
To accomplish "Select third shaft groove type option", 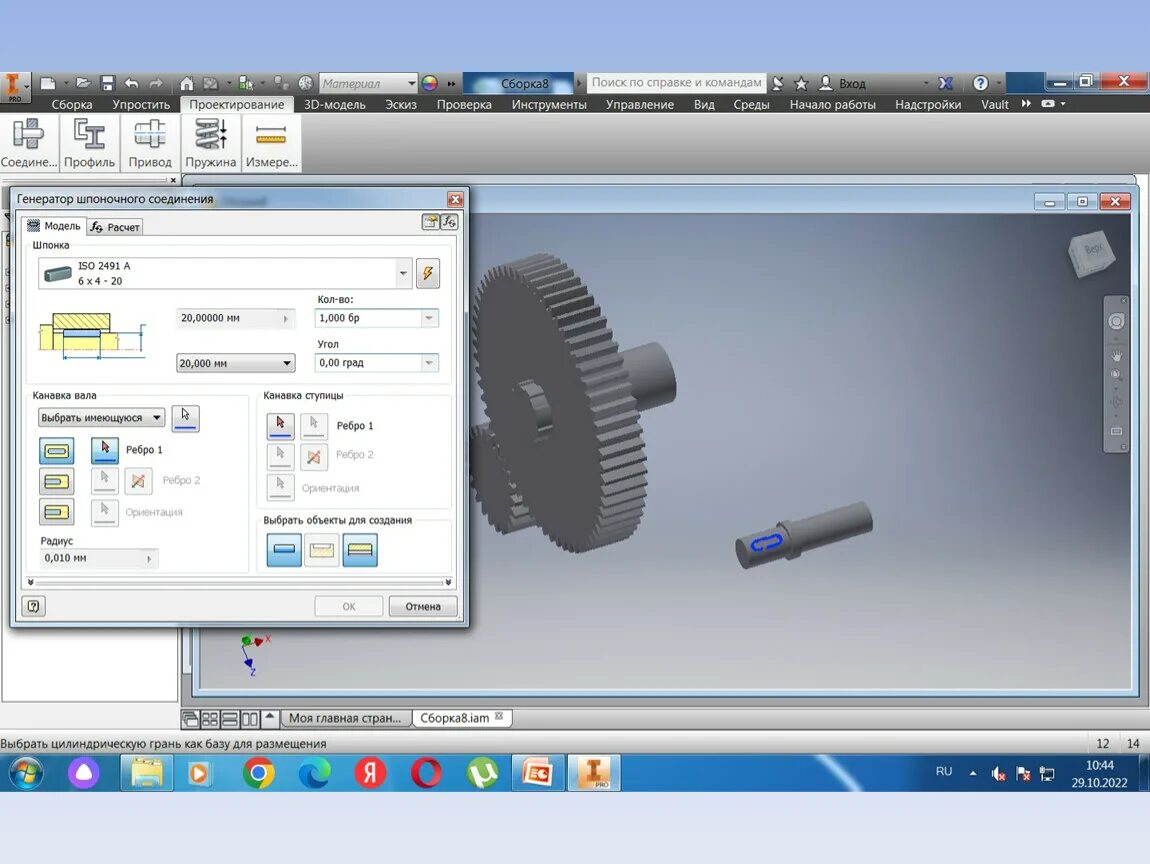I will pyautogui.click(x=56, y=511).
